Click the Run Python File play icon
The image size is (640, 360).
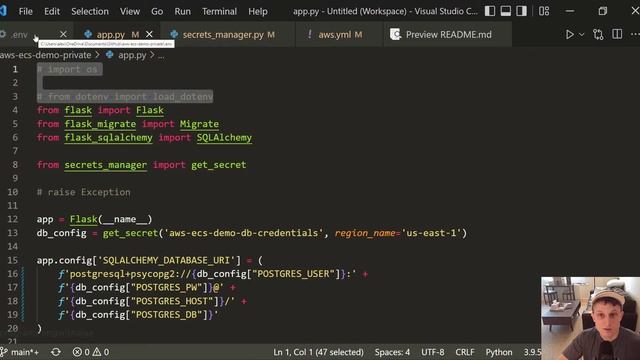(569, 35)
